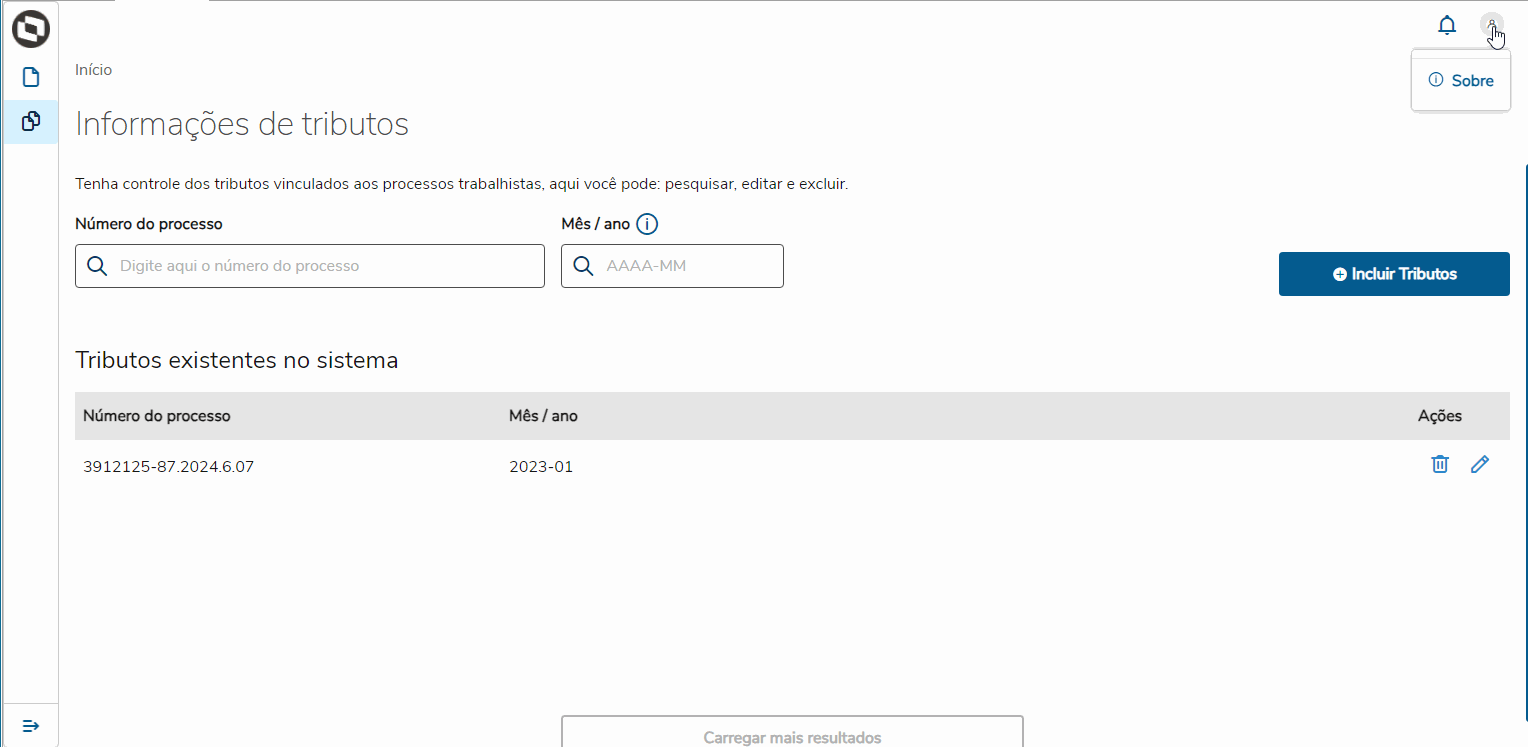1528x747 pixels.
Task: Open the single document sidebar icon
Action: [30, 78]
